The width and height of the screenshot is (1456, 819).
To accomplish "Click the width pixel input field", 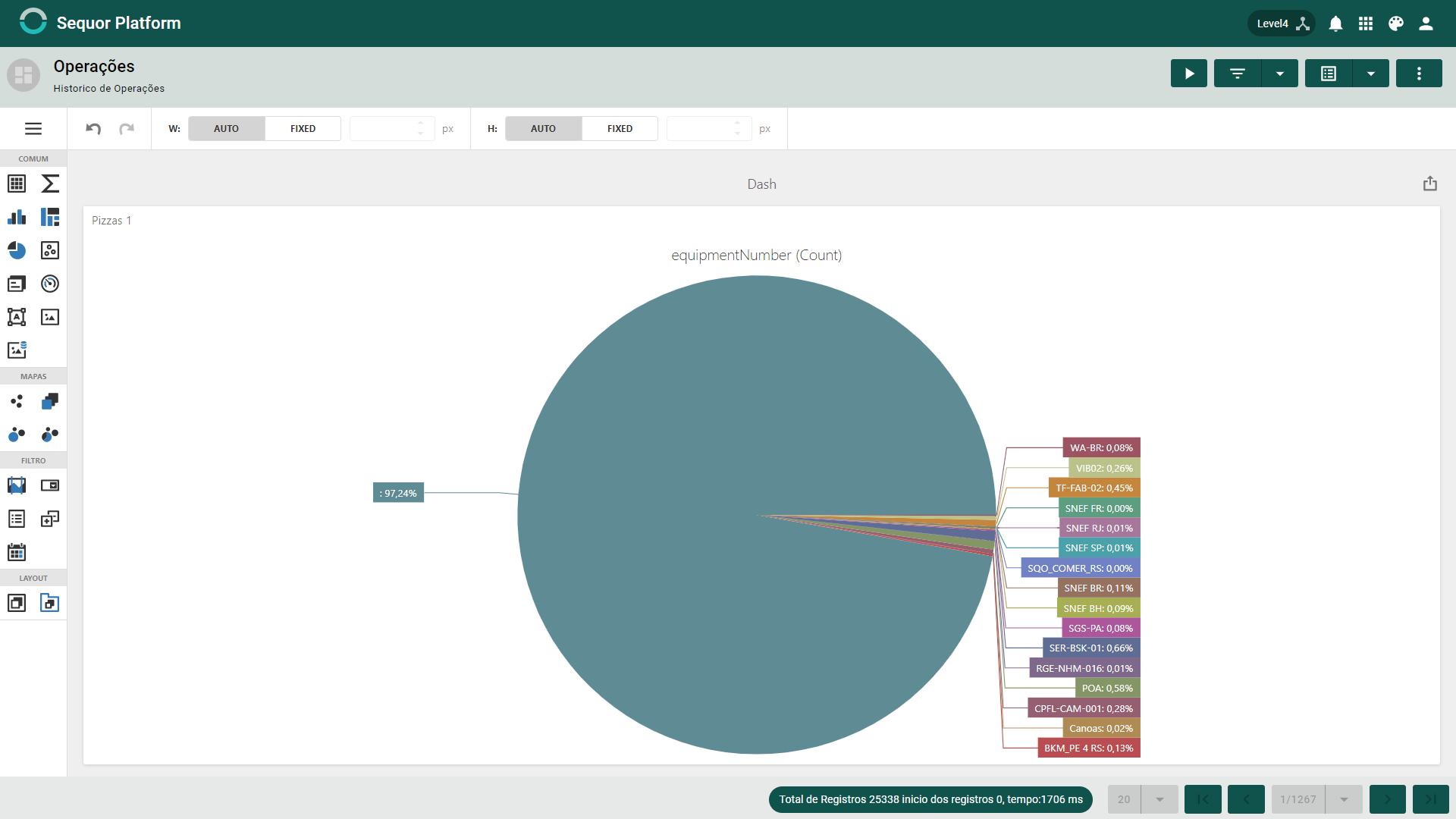I will coord(391,129).
